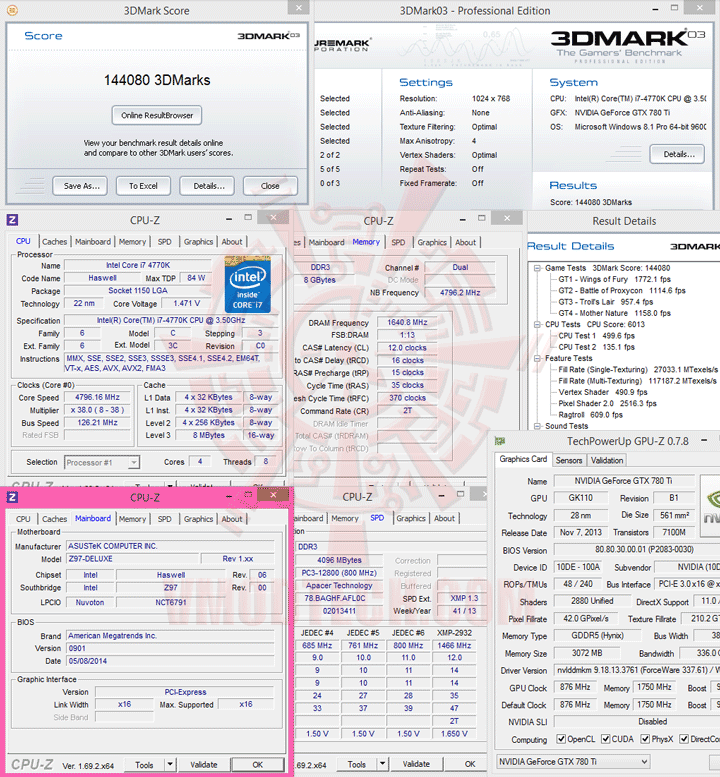The image size is (720, 777).
Task: Click the Z97-DELUXE model field
Action: (132, 559)
